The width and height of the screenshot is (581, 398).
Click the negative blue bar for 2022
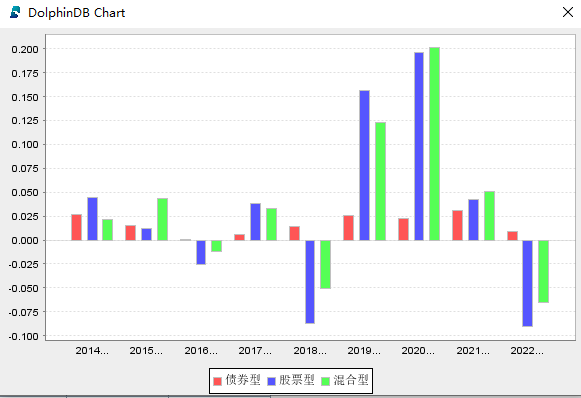528,283
